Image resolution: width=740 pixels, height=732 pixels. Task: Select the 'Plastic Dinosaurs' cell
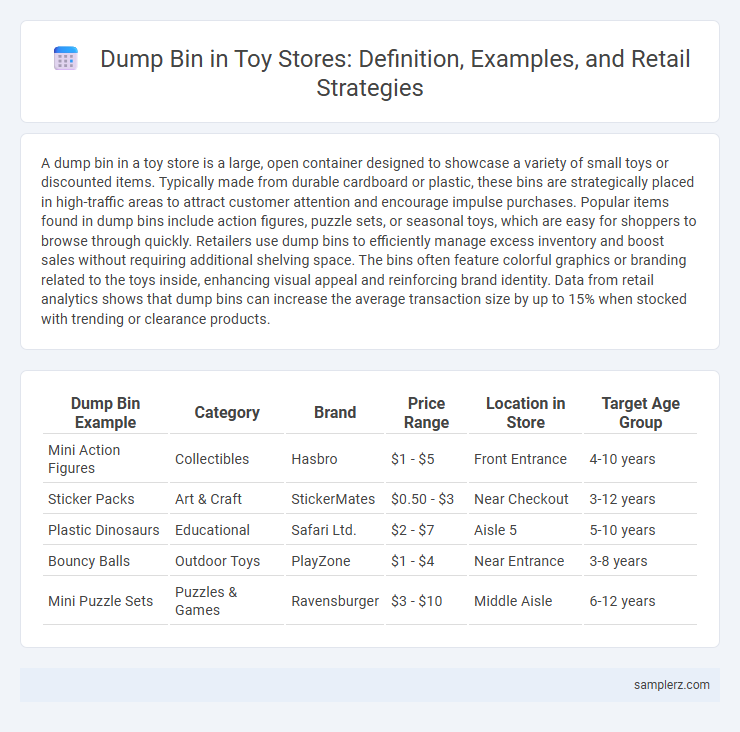(105, 530)
